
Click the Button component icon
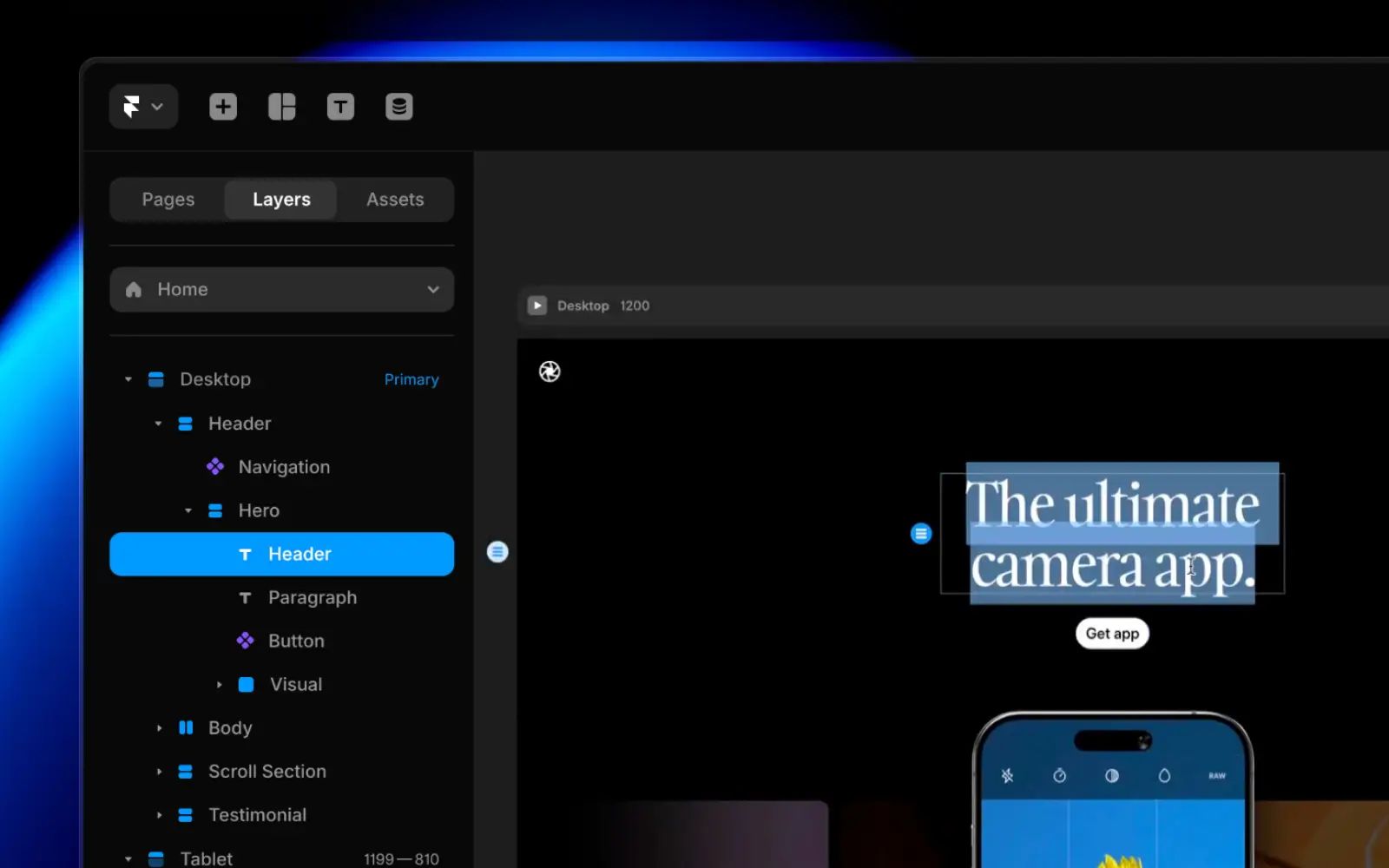coord(246,641)
